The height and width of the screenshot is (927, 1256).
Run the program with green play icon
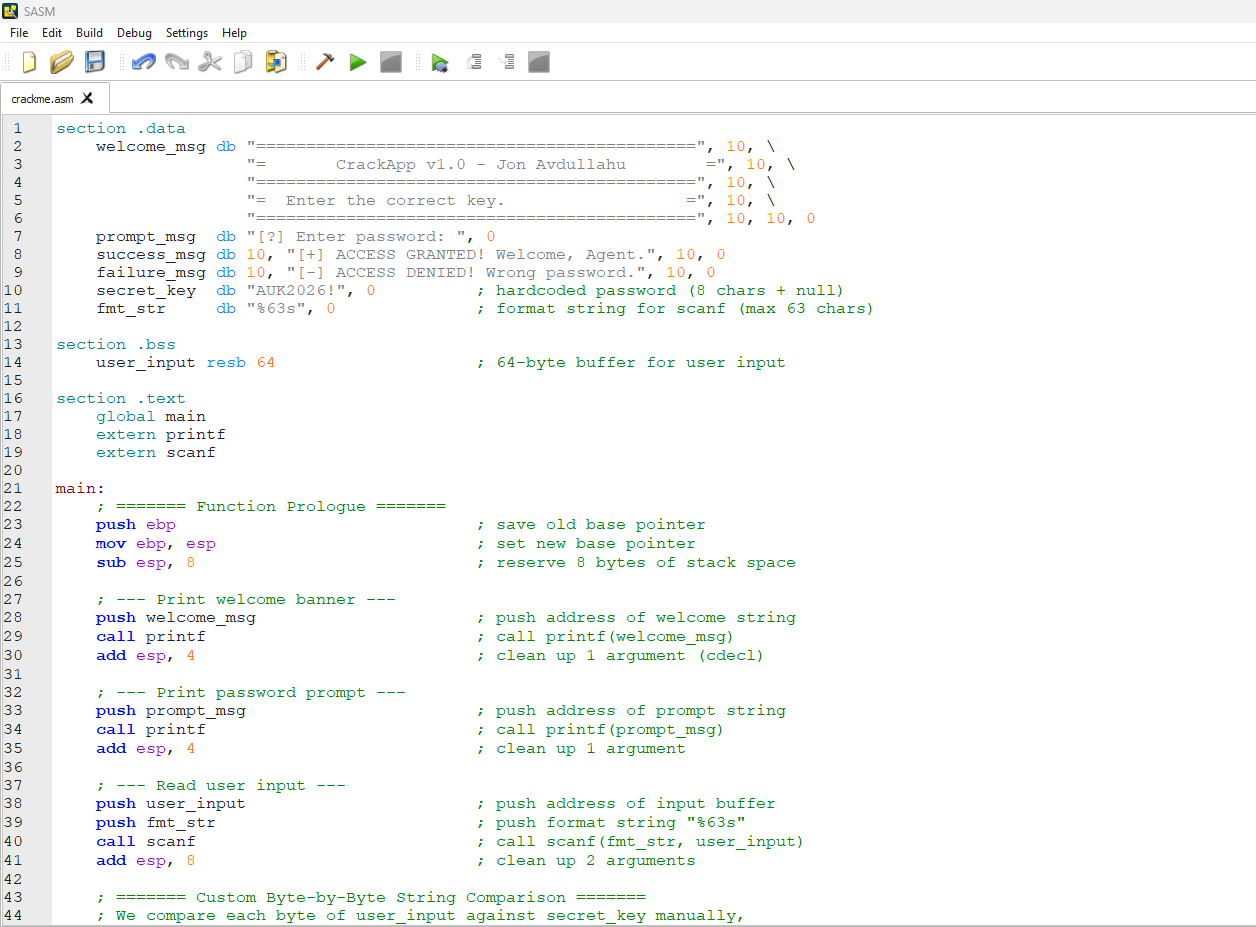point(358,62)
